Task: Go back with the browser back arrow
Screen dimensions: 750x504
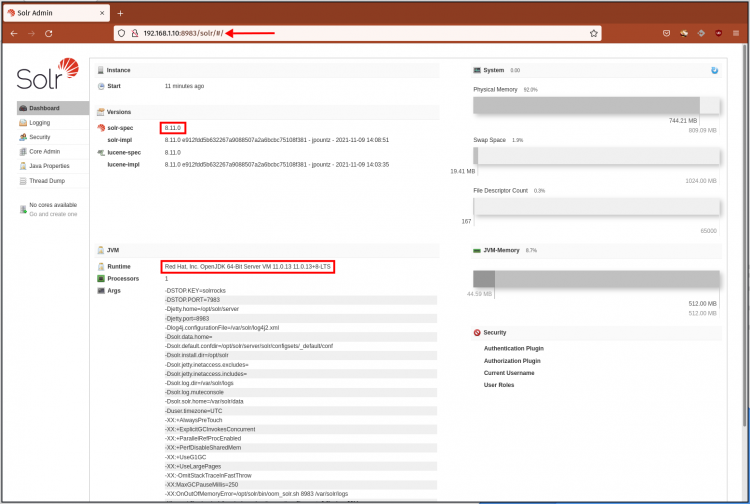Action: [x=14, y=33]
